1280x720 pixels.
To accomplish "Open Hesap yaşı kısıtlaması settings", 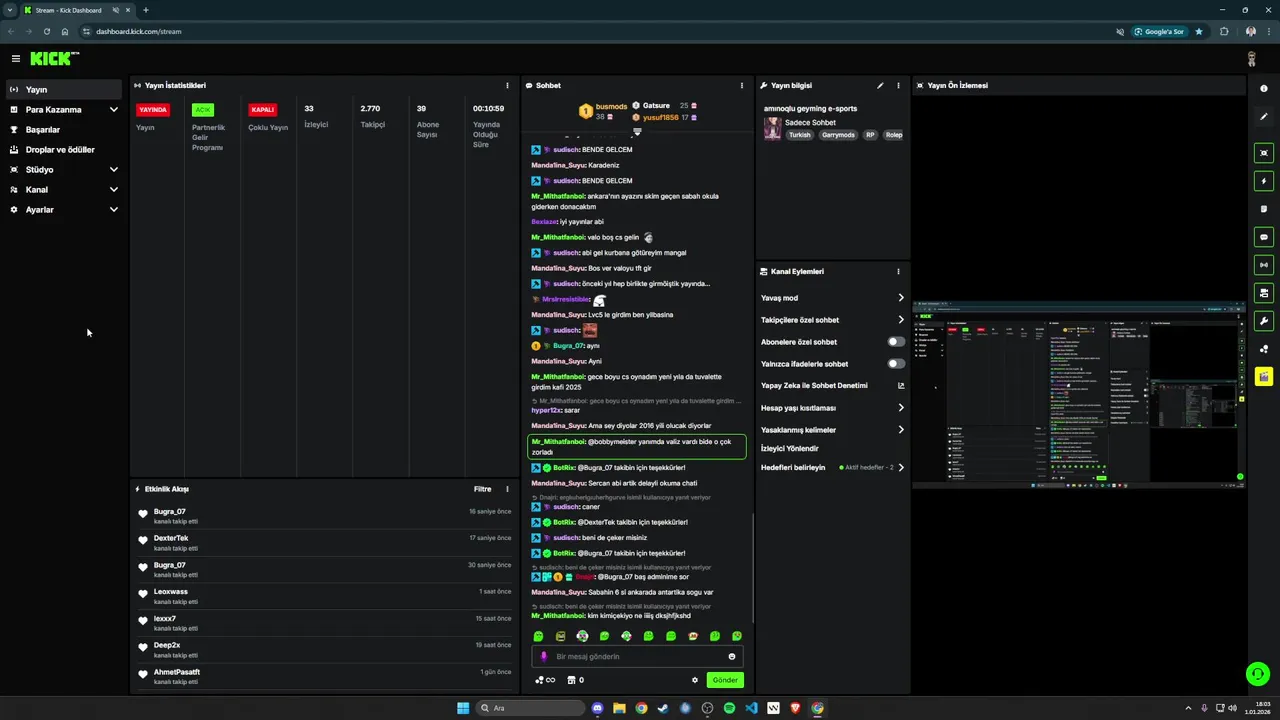I will click(832, 408).
